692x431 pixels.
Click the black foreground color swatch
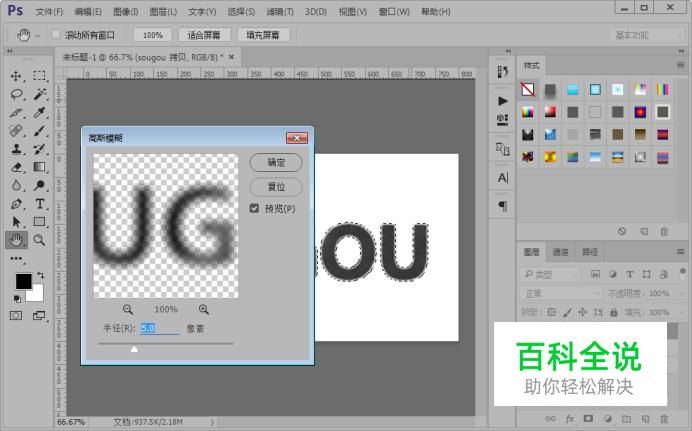click(22, 281)
